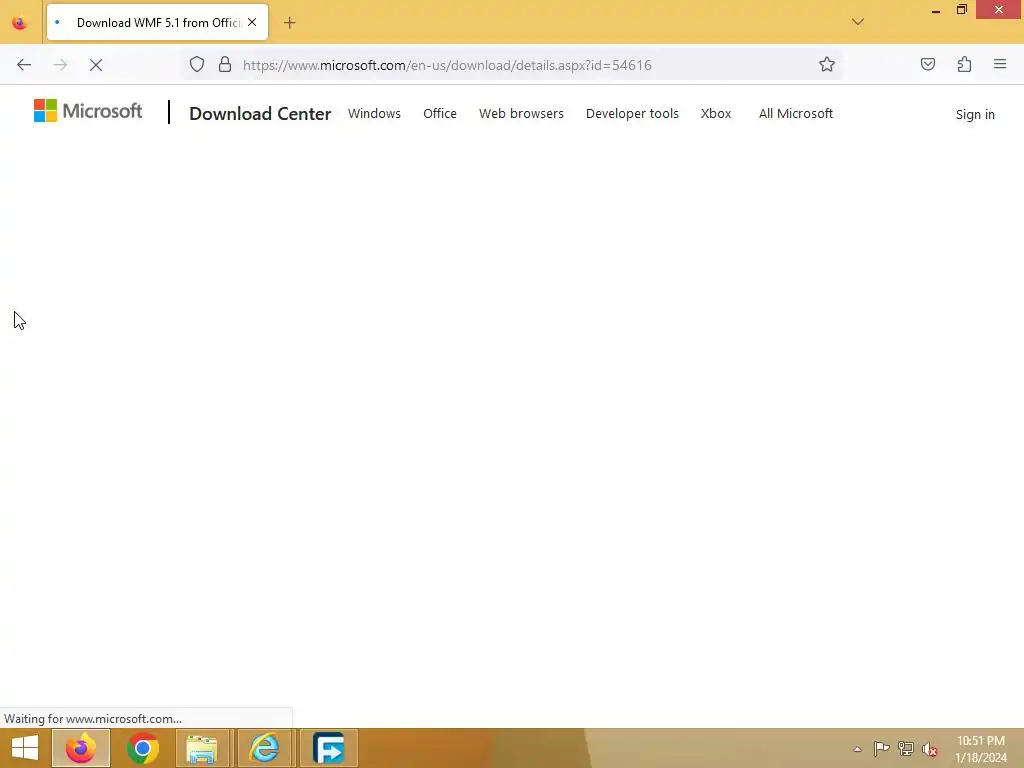Go back to the previous page

pos(24,65)
